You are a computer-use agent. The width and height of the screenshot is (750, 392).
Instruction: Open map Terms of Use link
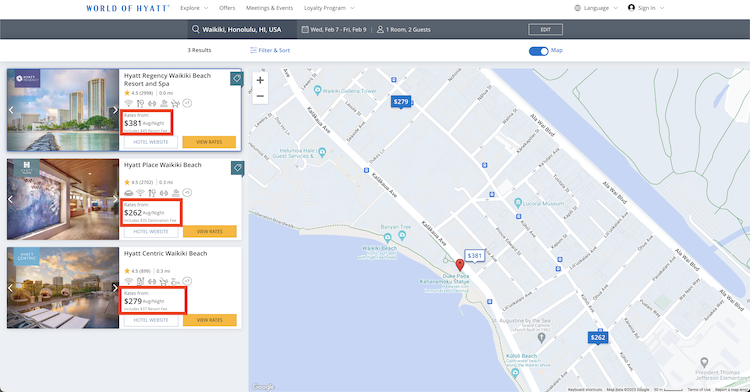699,390
